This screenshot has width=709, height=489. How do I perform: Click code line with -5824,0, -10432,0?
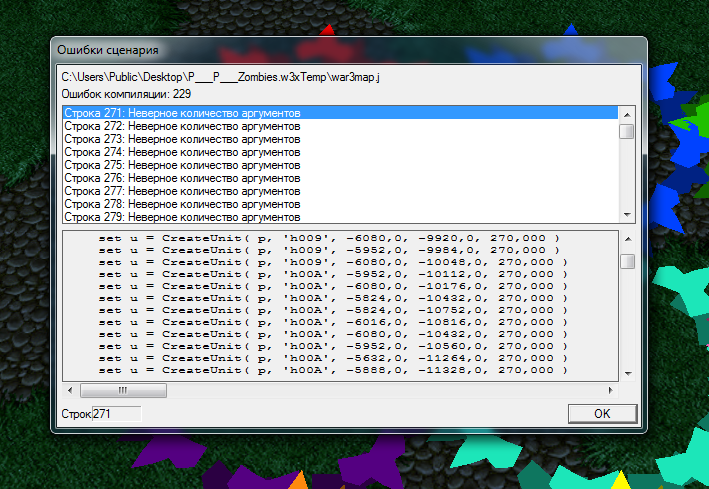coord(333,298)
